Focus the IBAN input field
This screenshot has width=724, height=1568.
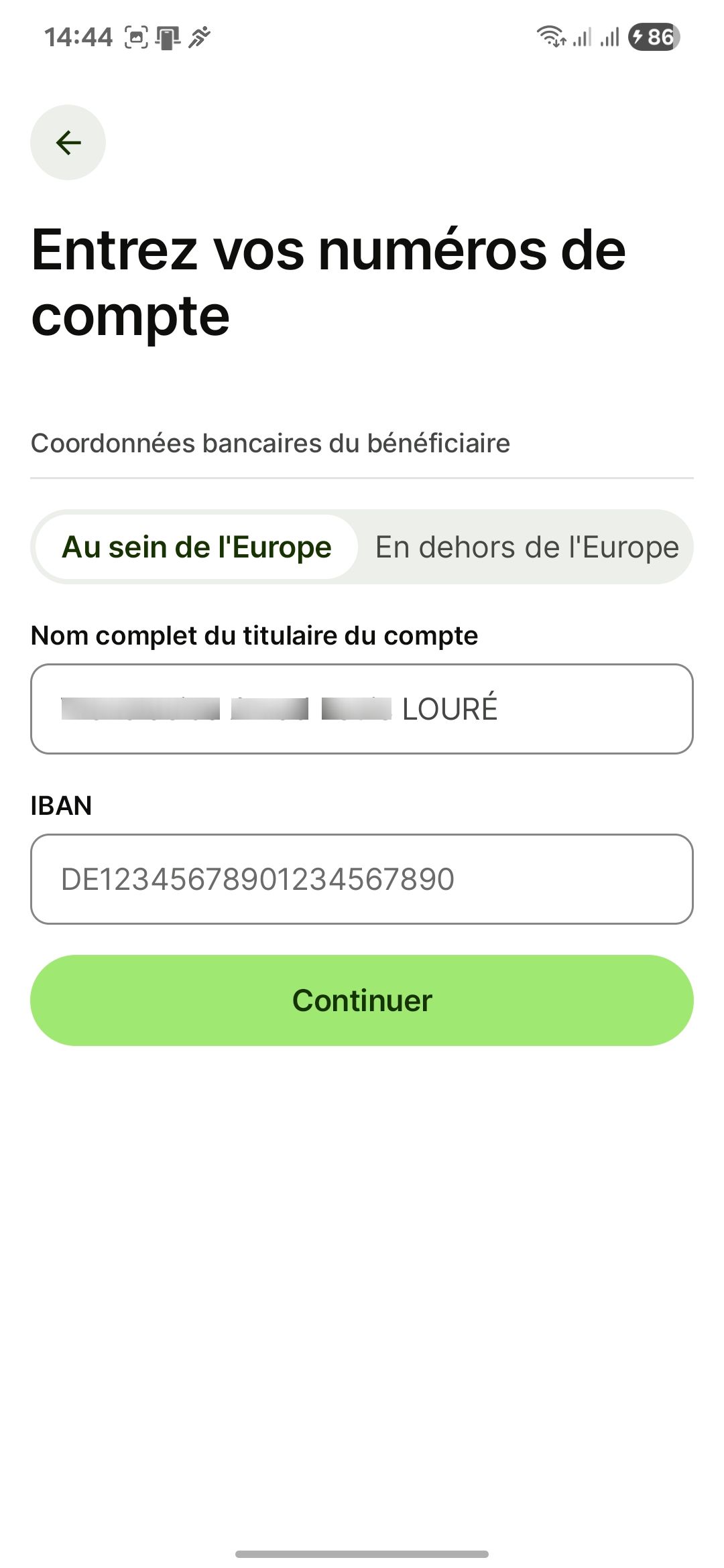coord(362,879)
